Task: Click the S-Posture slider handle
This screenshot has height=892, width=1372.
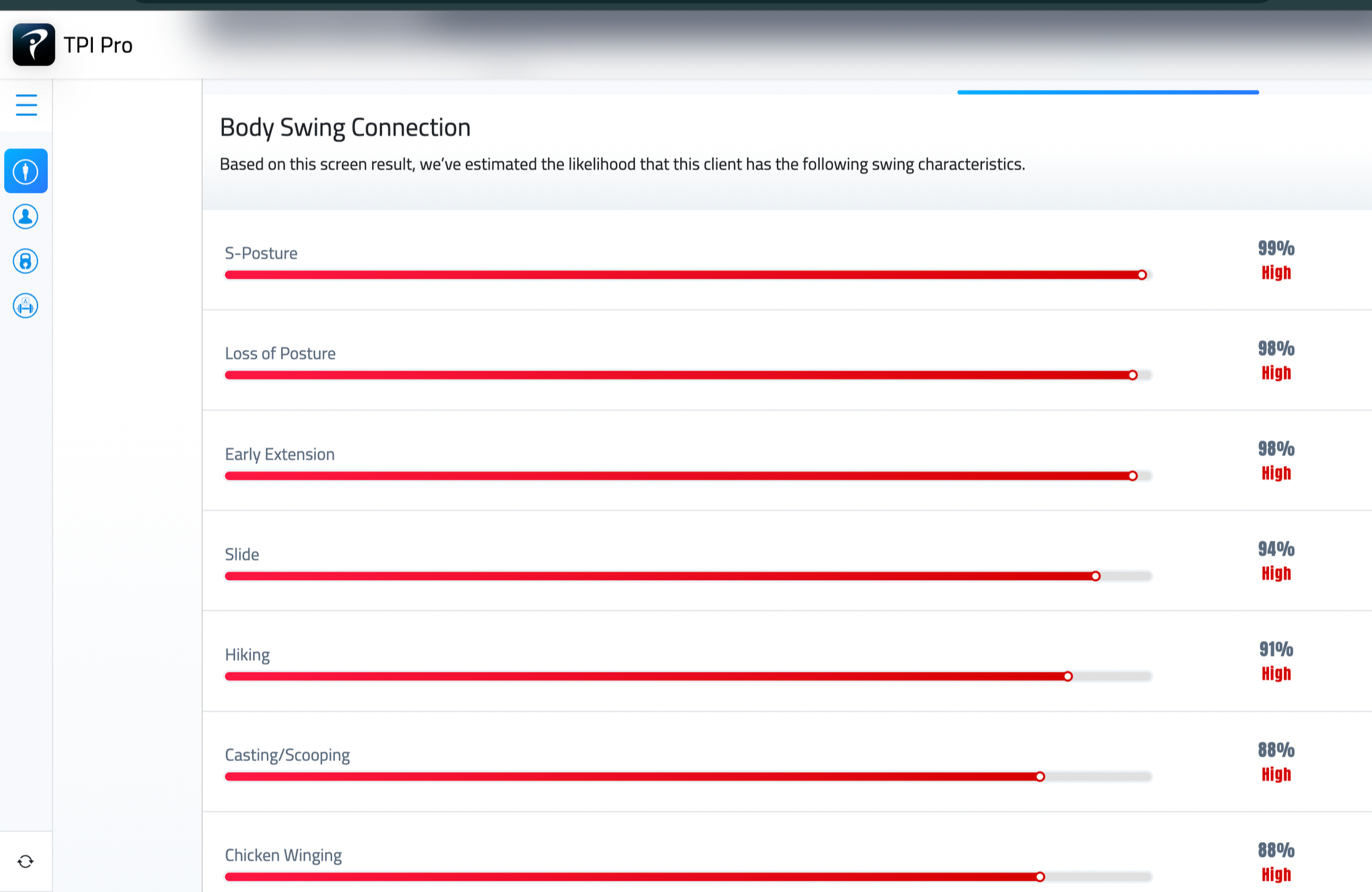Action: pyautogui.click(x=1142, y=275)
